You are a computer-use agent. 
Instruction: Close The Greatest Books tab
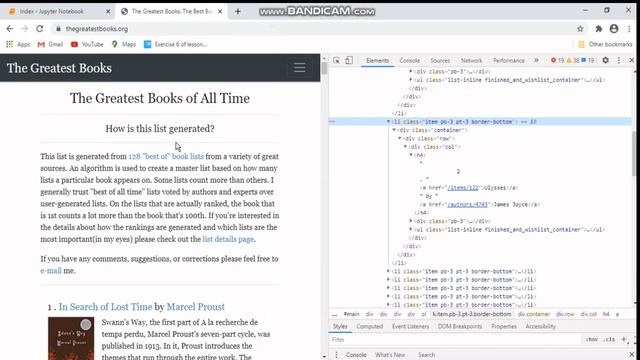220,11
